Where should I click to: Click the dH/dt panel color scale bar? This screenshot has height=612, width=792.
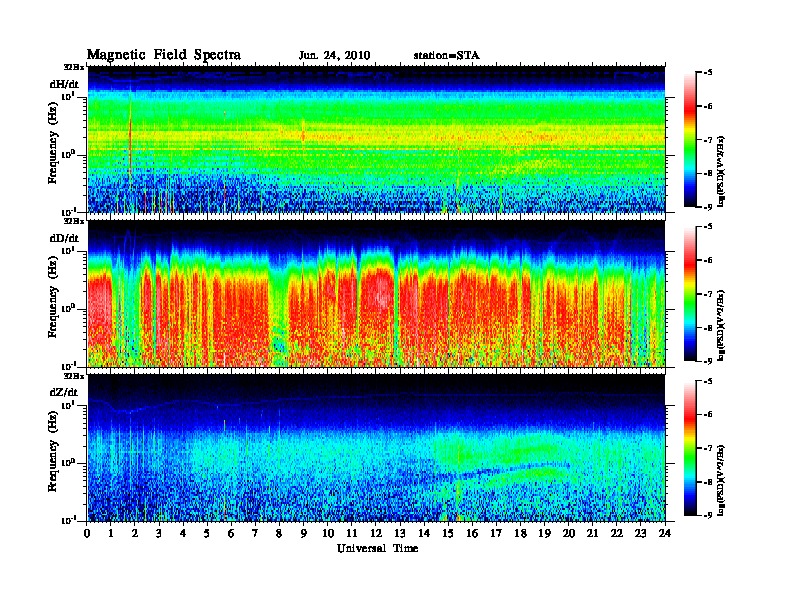(690, 140)
